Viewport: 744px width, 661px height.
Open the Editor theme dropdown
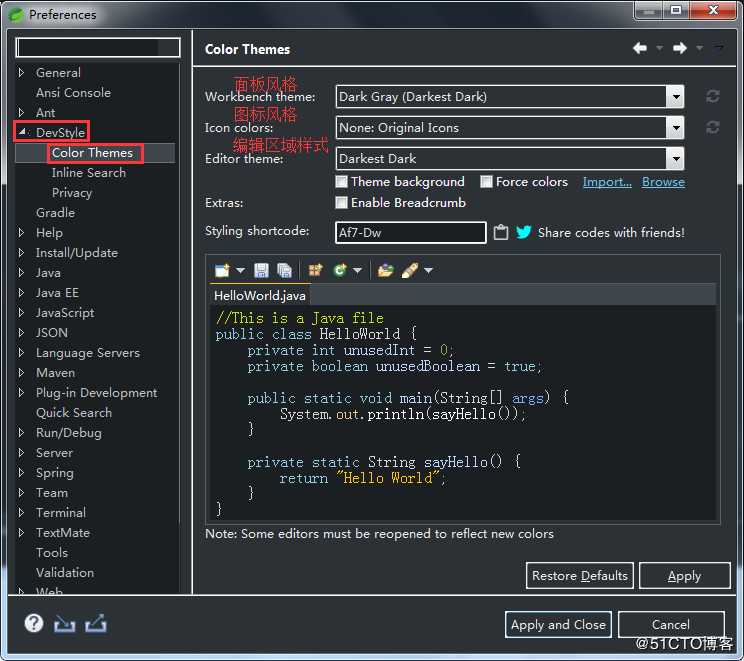click(x=676, y=159)
